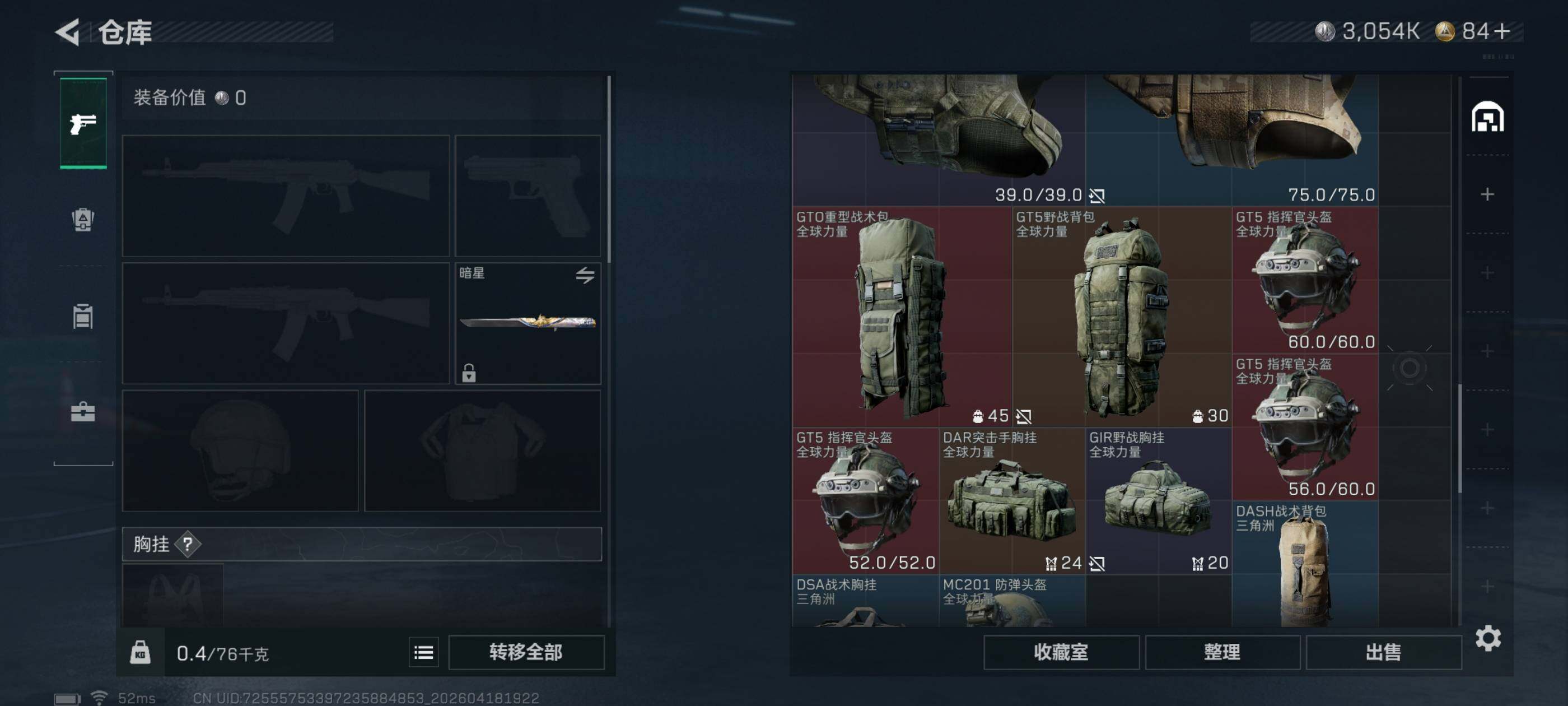1568x706 pixels.
Task: Click the stash inventory scrollbar
Action: [x=1460, y=439]
